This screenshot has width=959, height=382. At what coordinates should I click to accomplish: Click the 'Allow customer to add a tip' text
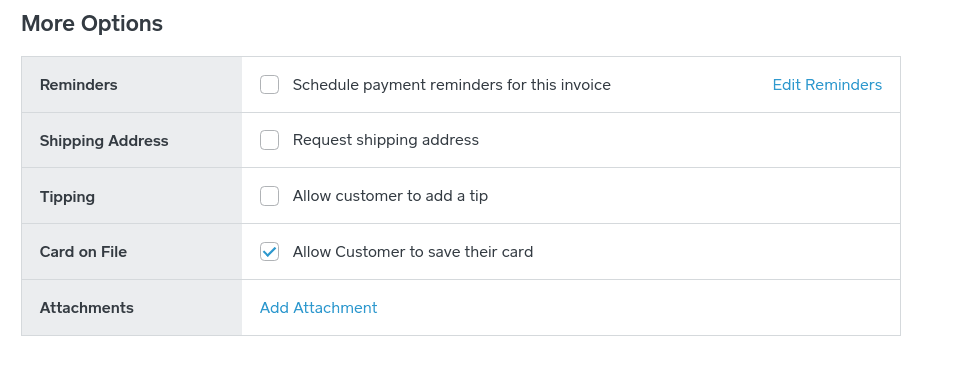390,196
